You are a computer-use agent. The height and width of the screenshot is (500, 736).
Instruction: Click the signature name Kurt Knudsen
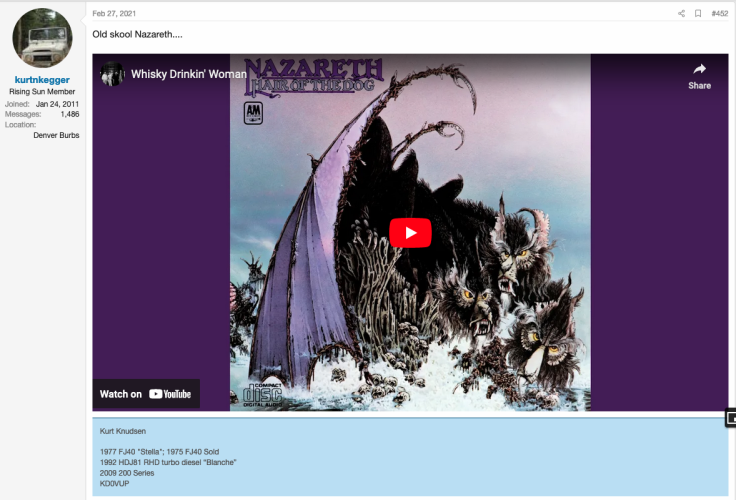(x=123, y=431)
